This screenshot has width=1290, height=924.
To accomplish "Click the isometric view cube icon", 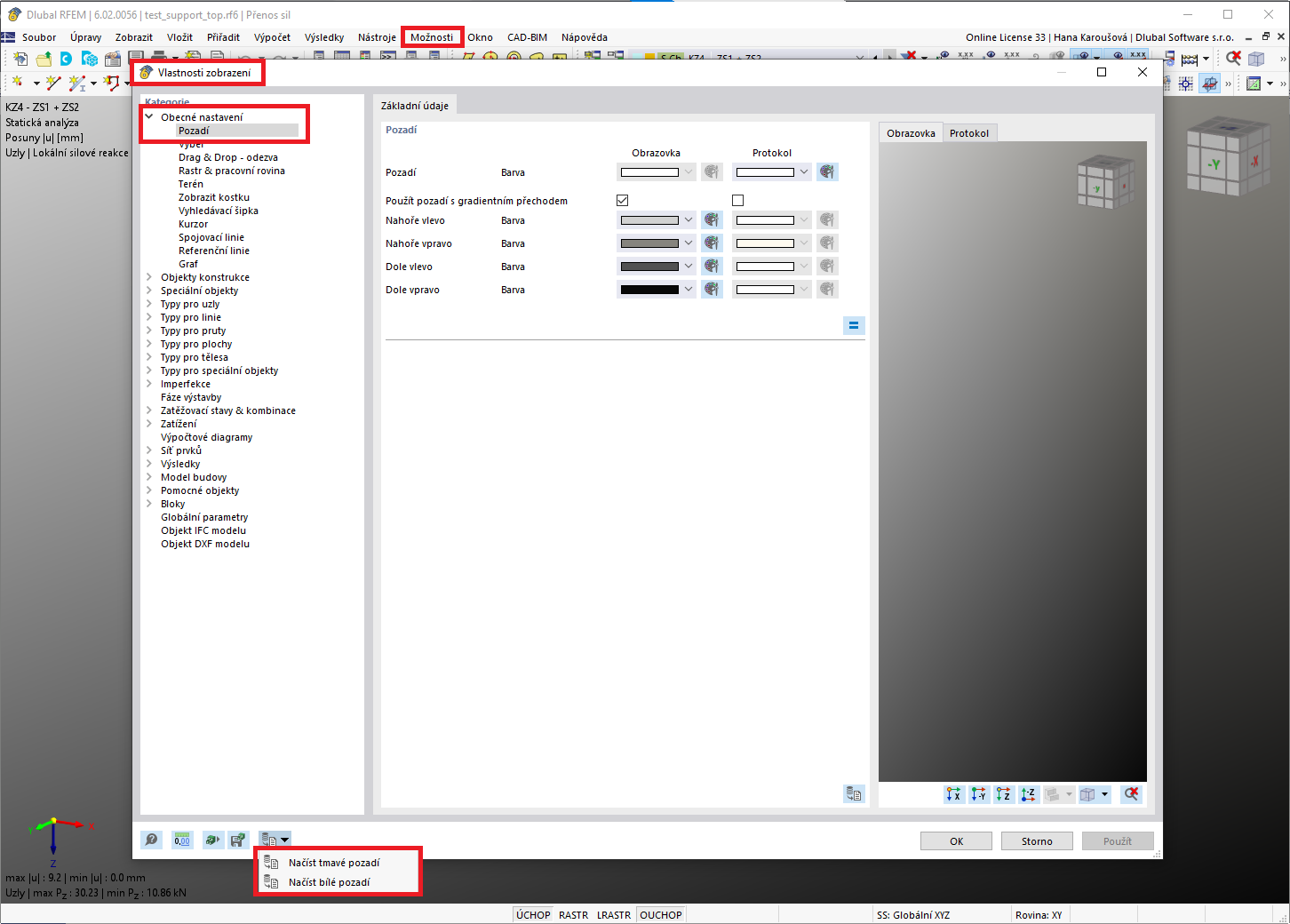I will 1090,794.
